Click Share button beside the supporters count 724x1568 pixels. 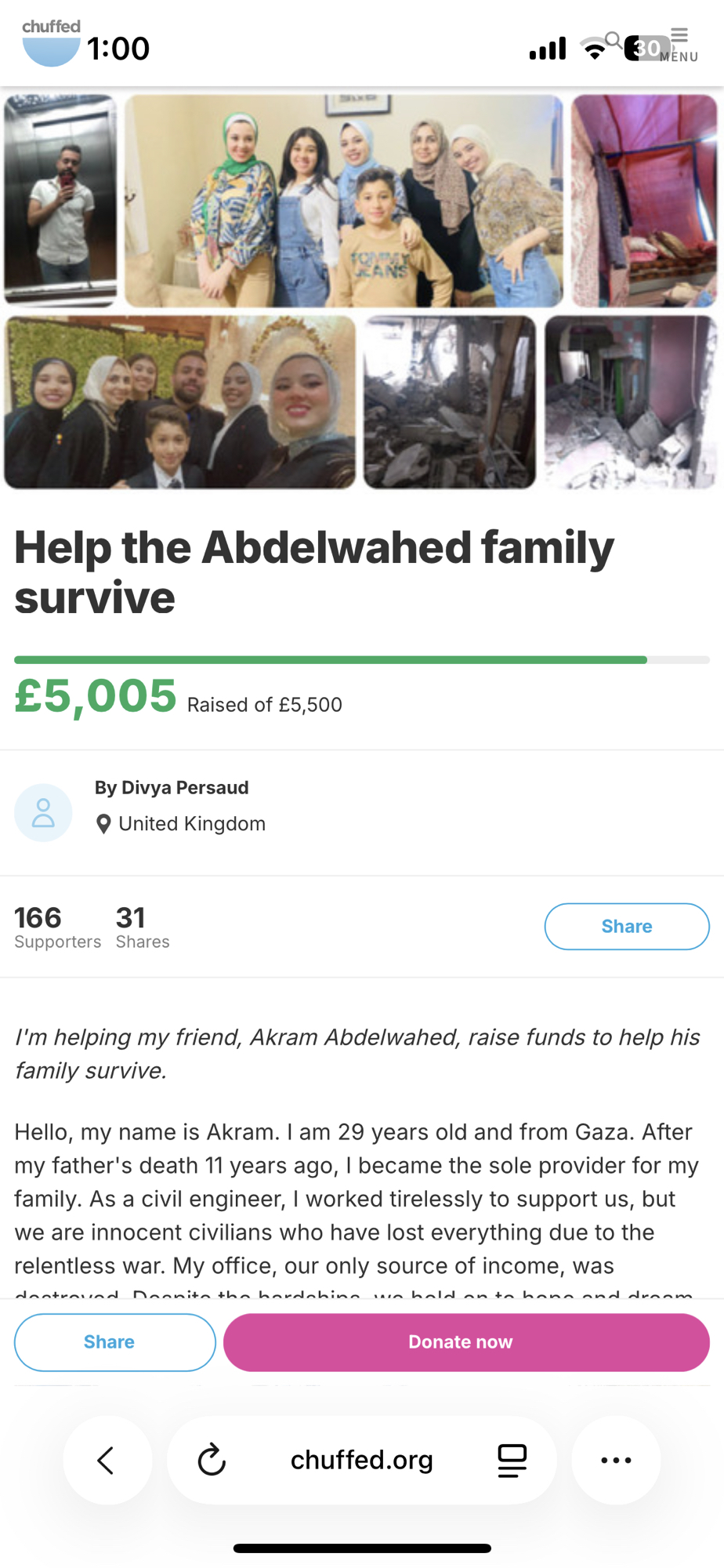[x=627, y=927]
